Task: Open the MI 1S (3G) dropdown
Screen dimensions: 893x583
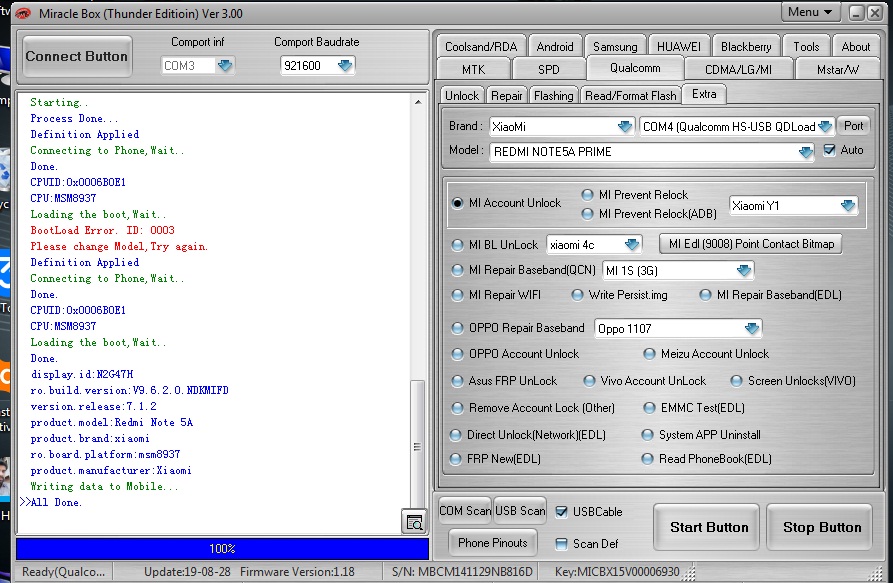Action: point(744,270)
